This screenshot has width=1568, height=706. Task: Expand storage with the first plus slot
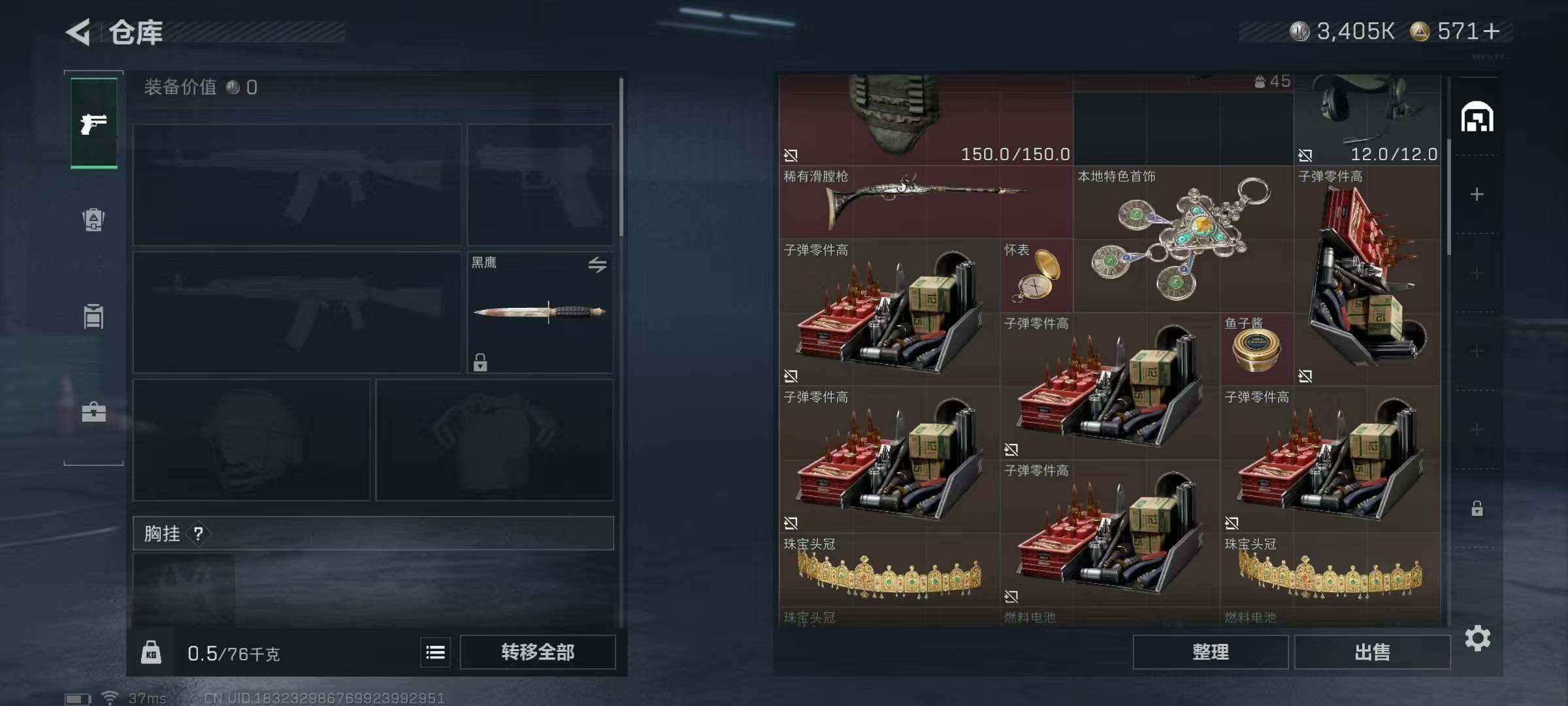pos(1477,194)
